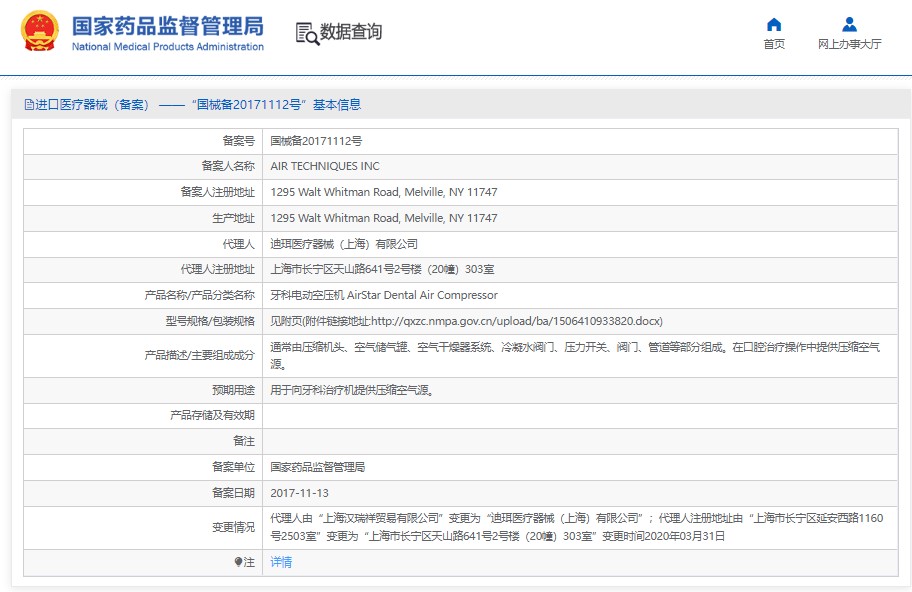Open 网上办事大厅 user icon

click(x=849, y=24)
